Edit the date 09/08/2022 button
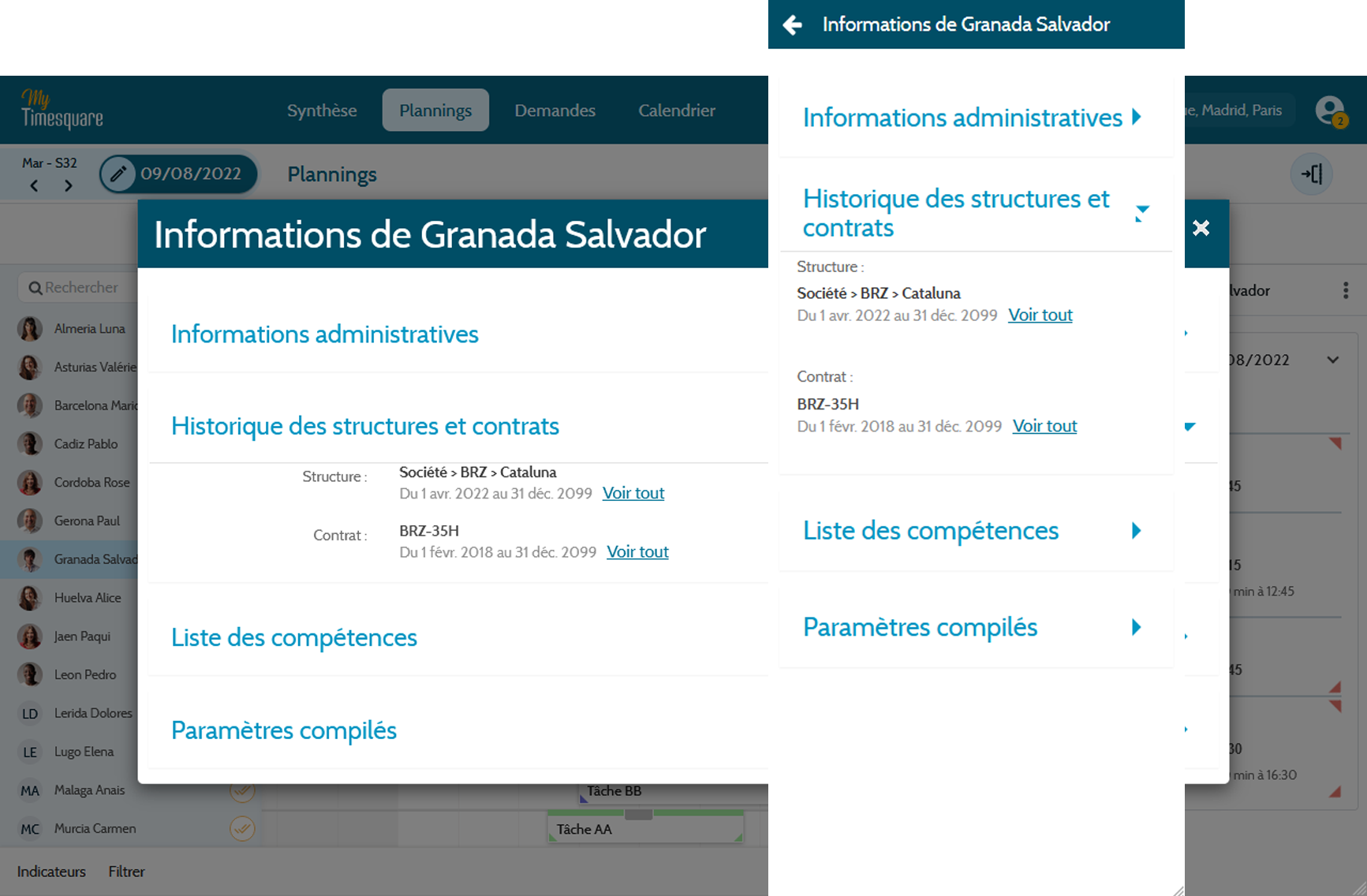 point(179,174)
